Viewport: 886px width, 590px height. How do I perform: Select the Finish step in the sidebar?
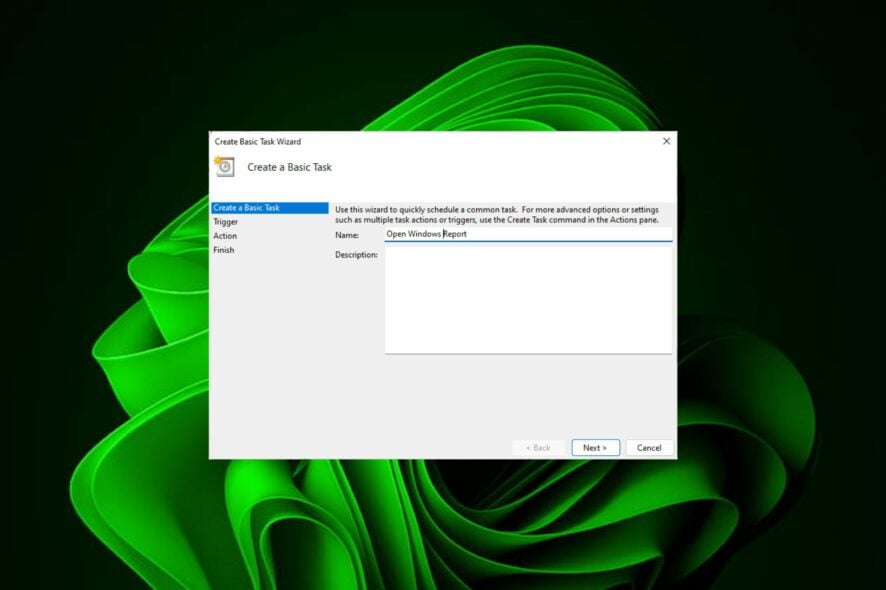(223, 249)
